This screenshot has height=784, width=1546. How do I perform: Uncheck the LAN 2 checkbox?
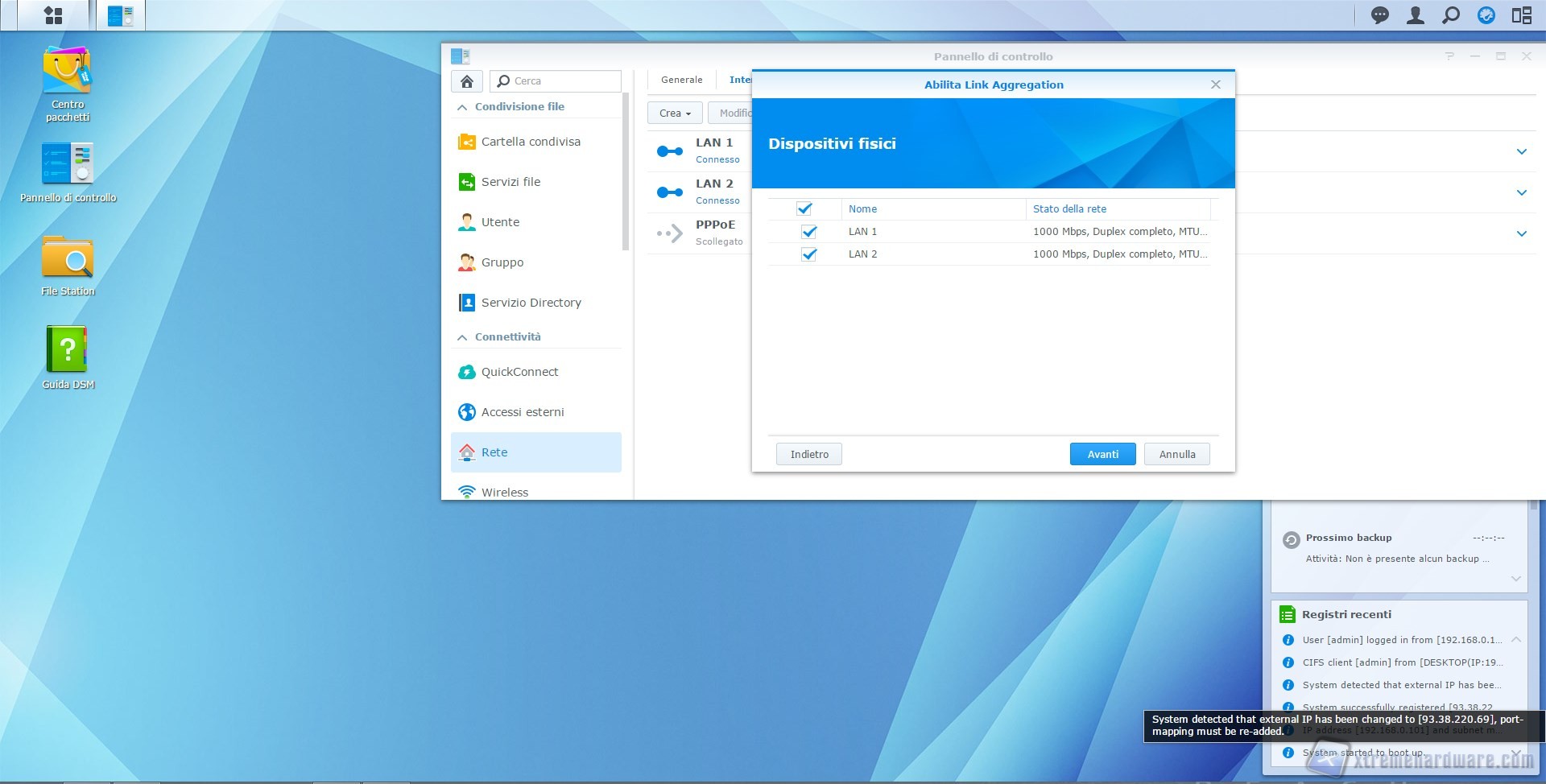click(809, 254)
